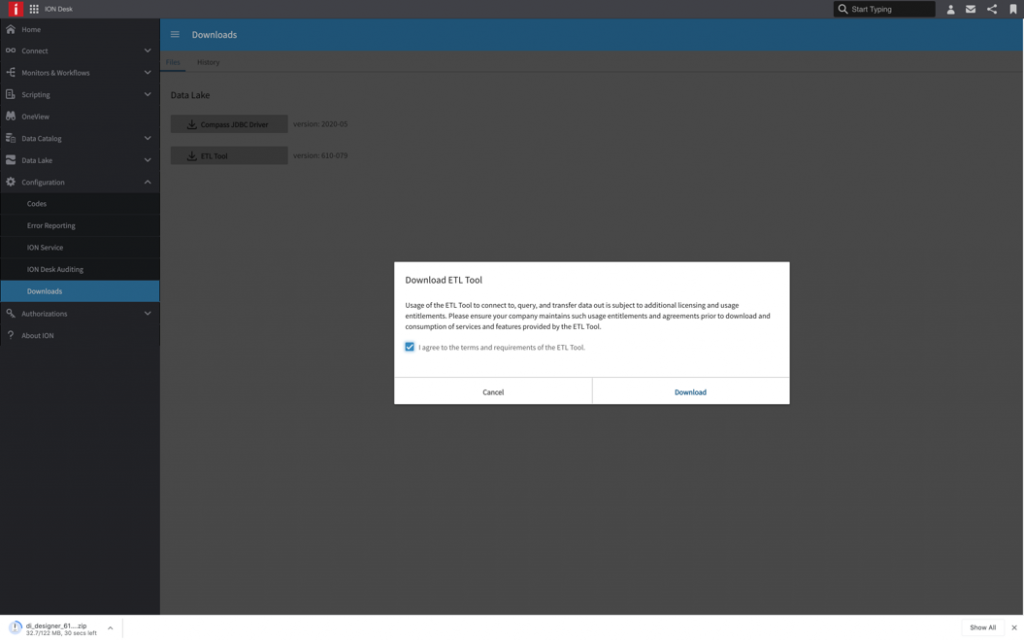Click the Compass JDBC Driver button label
The height and width of the screenshot is (641, 1024).
(234, 124)
